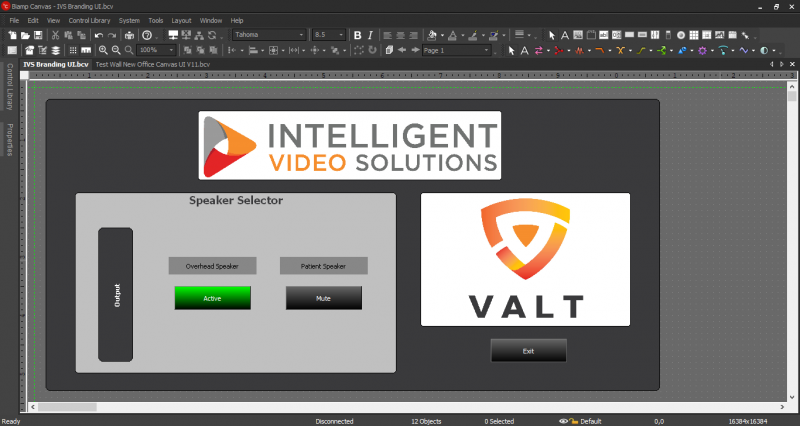This screenshot has width=800, height=426.
Task: Expand the purple gear block dropdown arrow
Action: click(x=712, y=50)
